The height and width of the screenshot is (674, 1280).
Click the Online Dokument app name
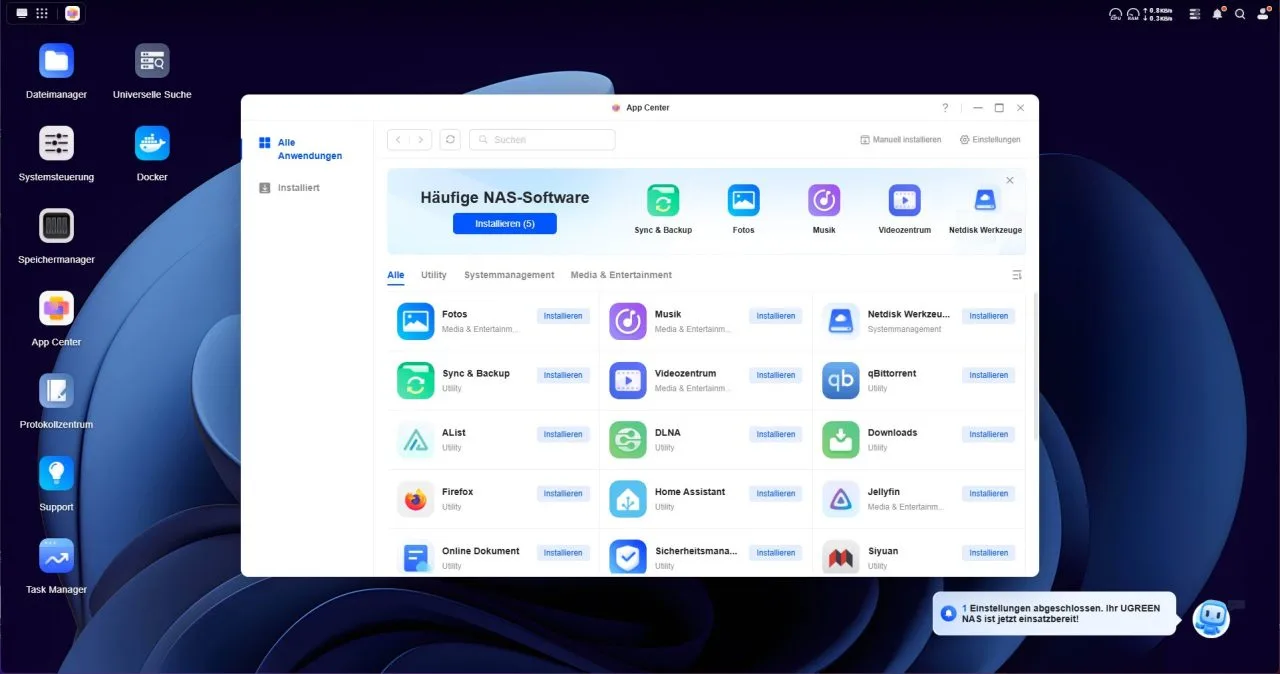(481, 551)
